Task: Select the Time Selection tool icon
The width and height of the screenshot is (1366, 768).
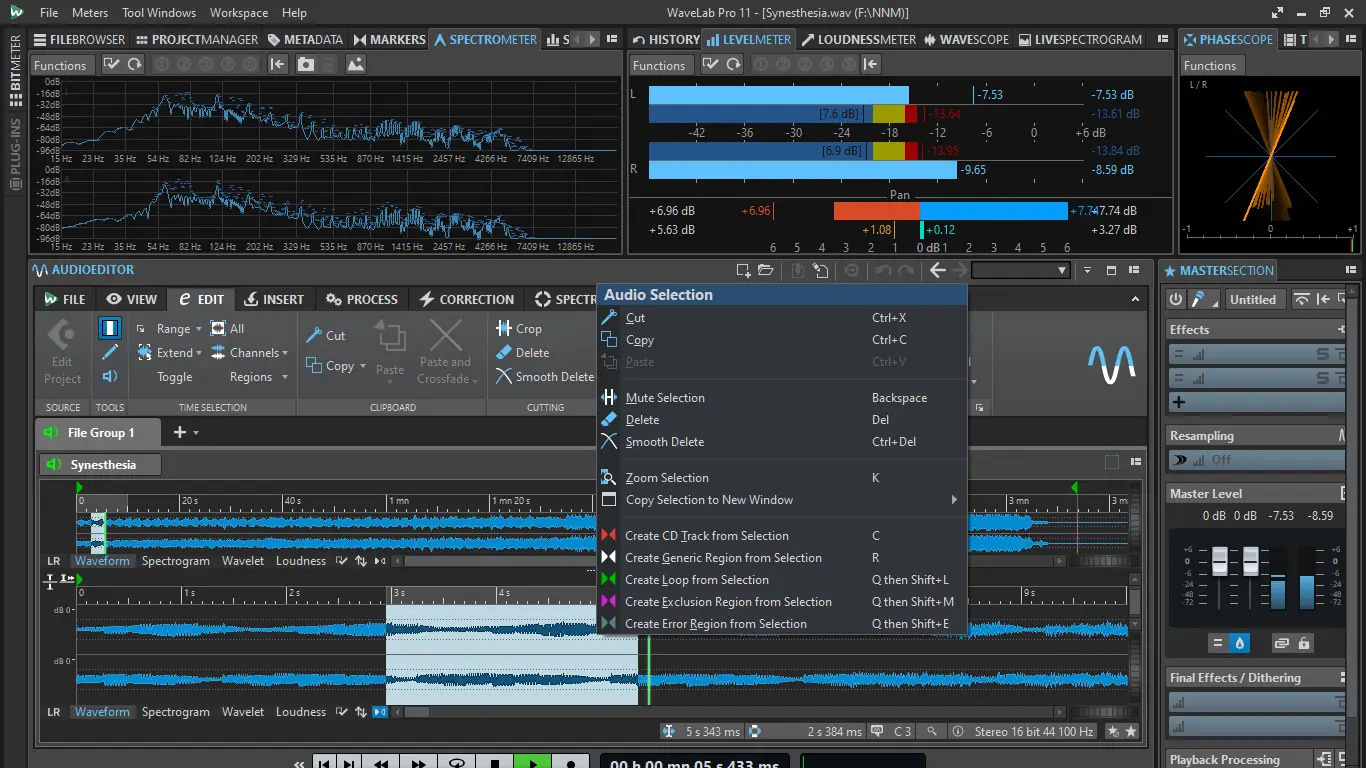Action: click(110, 328)
